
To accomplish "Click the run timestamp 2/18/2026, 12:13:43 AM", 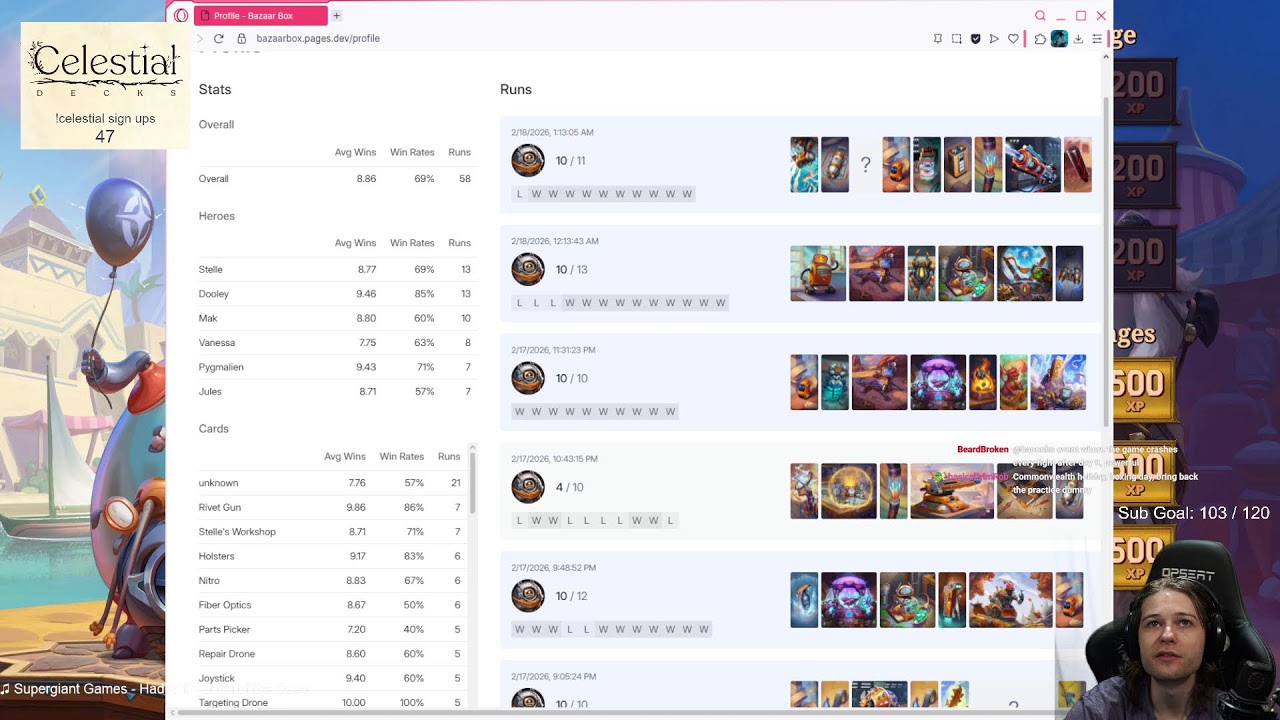I will click(555, 241).
